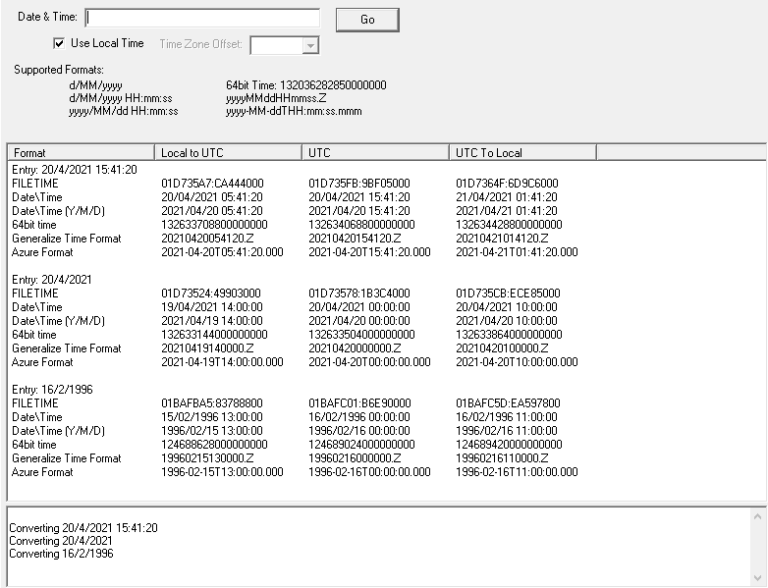Click the log pane scroll down arrow

coord(757,578)
